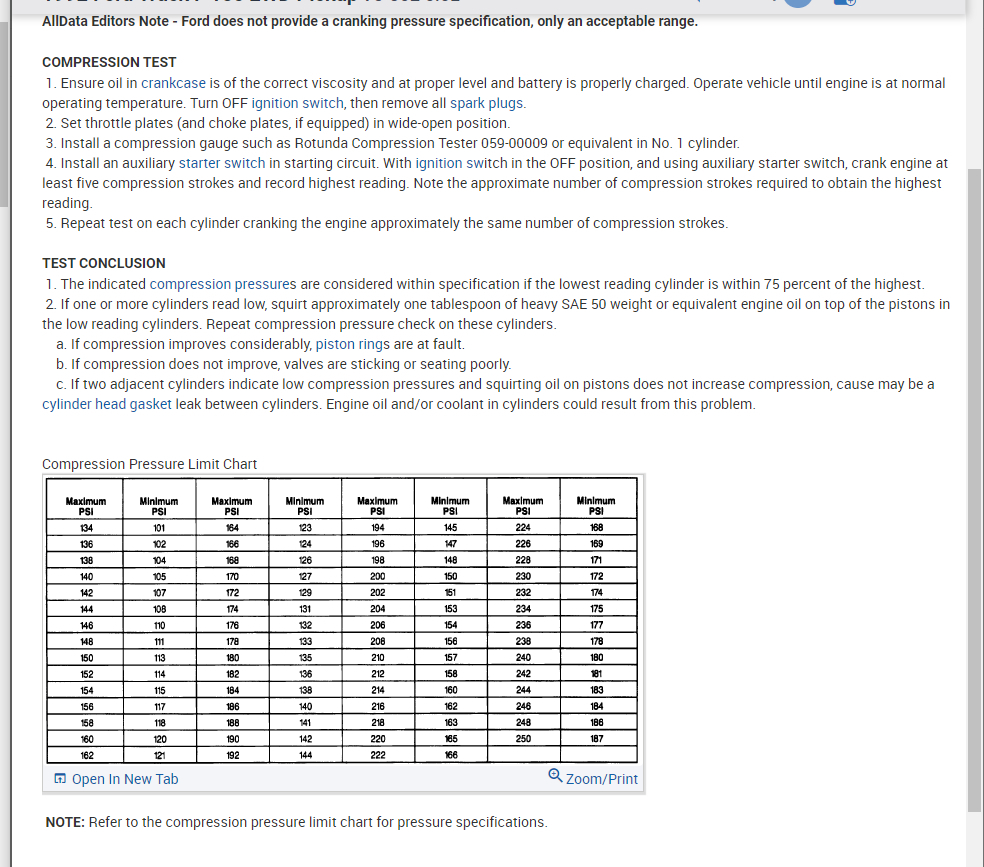Click step 5 text 'Repeat test on each cylinder'
The image size is (984, 867).
[387, 224]
